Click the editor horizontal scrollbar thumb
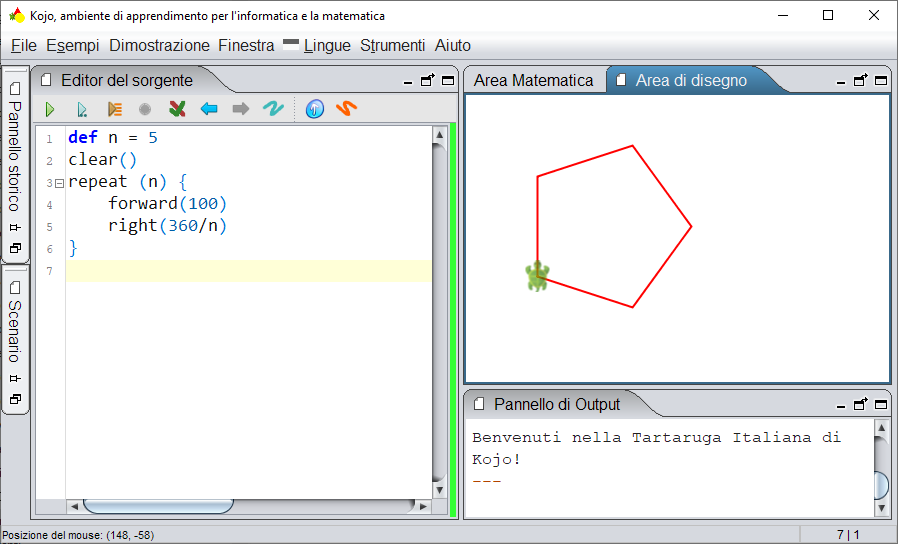This screenshot has width=898, height=544. click(159, 506)
